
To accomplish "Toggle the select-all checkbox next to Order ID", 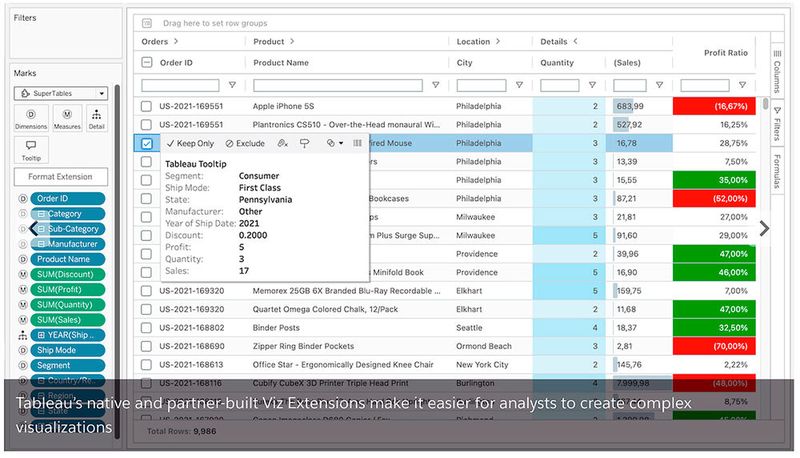I will coord(146,62).
